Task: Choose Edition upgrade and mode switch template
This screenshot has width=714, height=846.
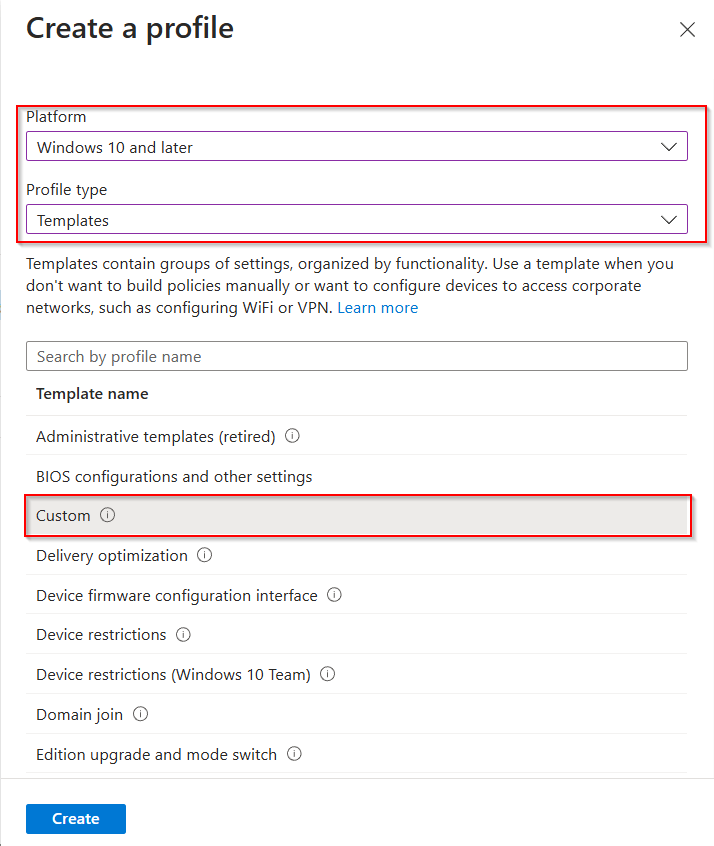Action: [x=156, y=754]
